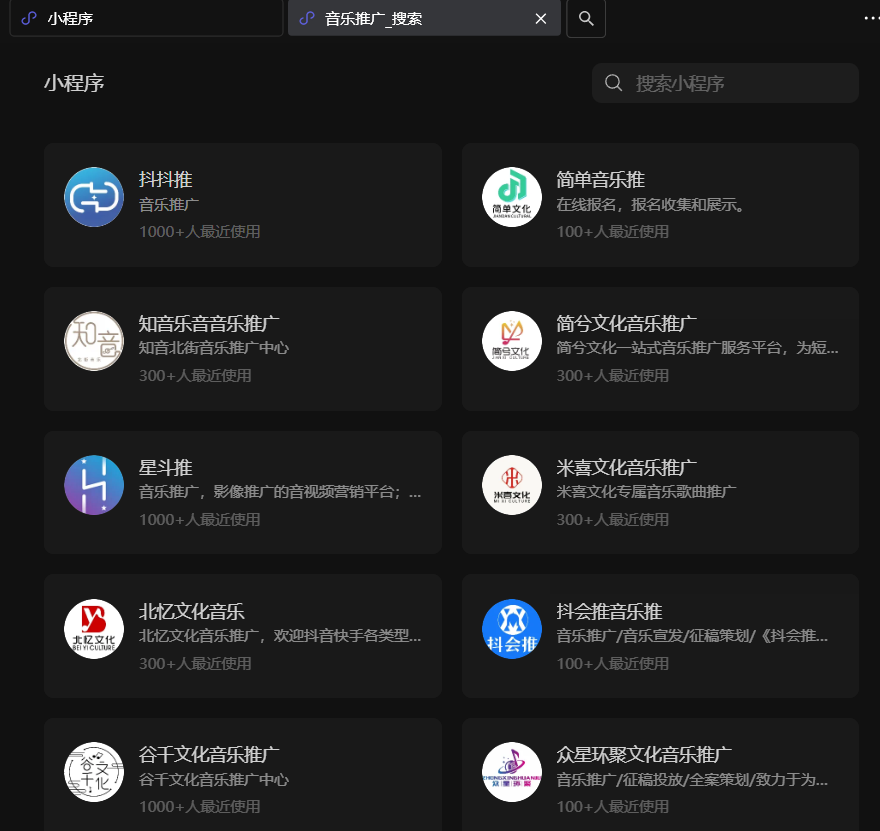Close the 音乐推广_搜索 tab
This screenshot has width=880, height=831.
(541, 19)
